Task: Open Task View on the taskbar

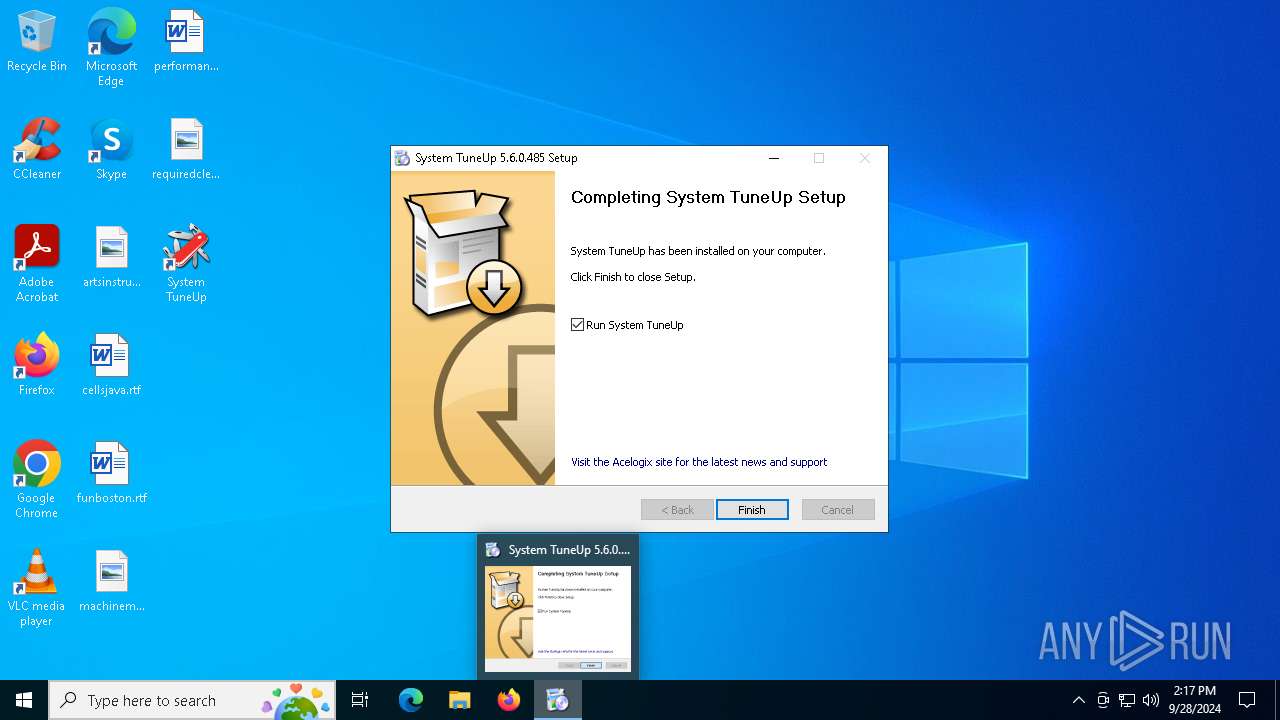Action: pos(360,700)
